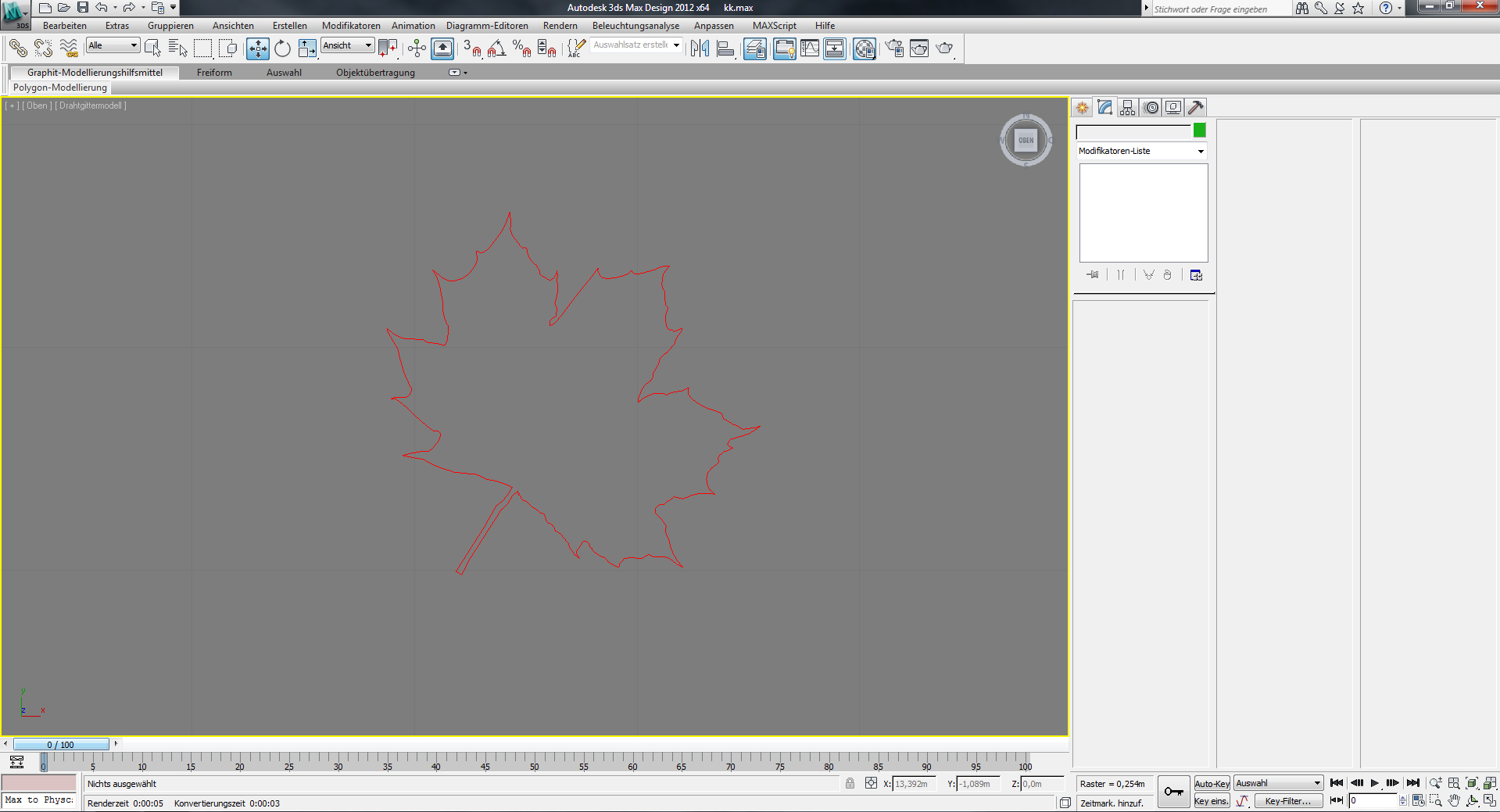
Task: Click the rectangular selection region icon
Action: coord(202,48)
